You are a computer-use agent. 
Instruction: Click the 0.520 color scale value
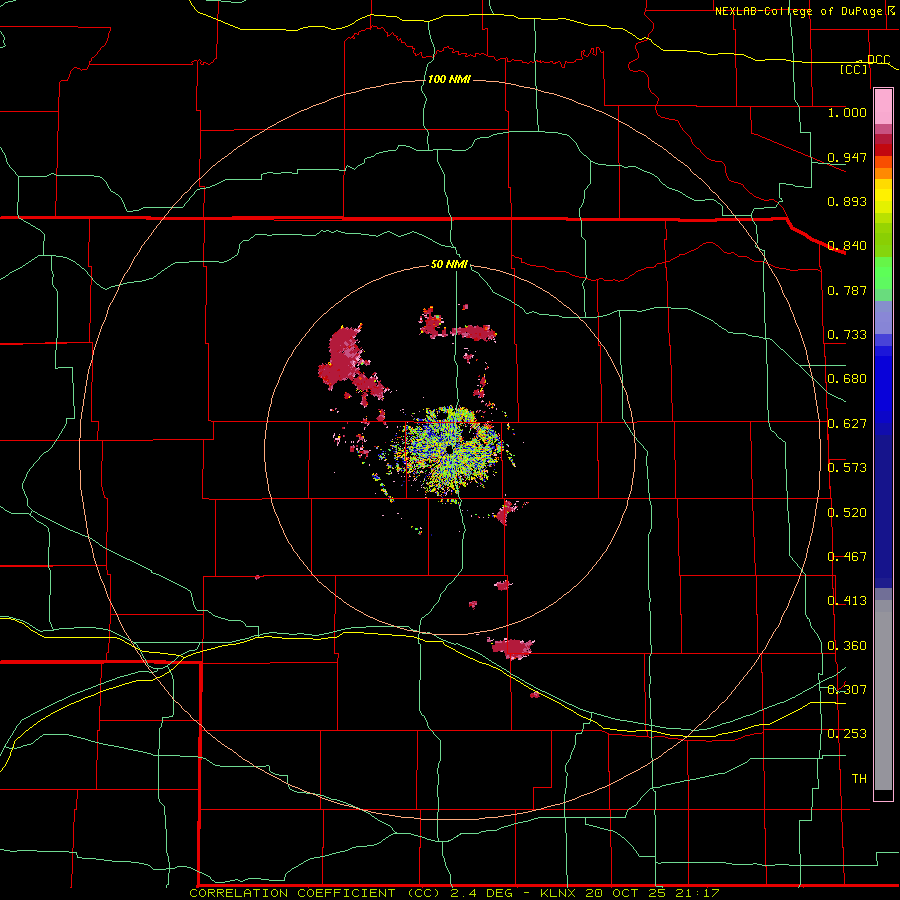click(x=847, y=513)
